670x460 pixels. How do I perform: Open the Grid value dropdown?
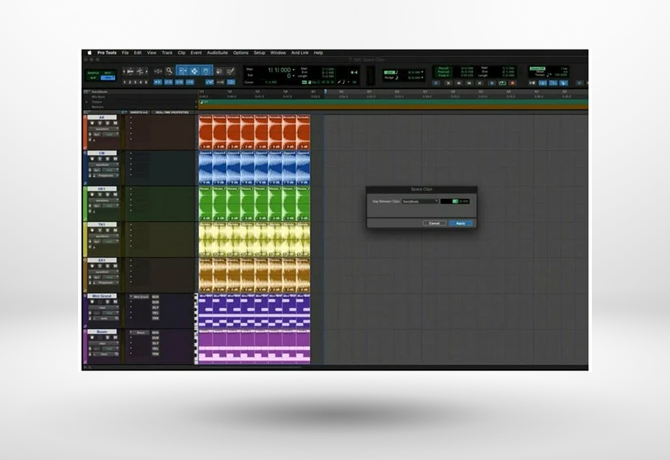point(422,72)
